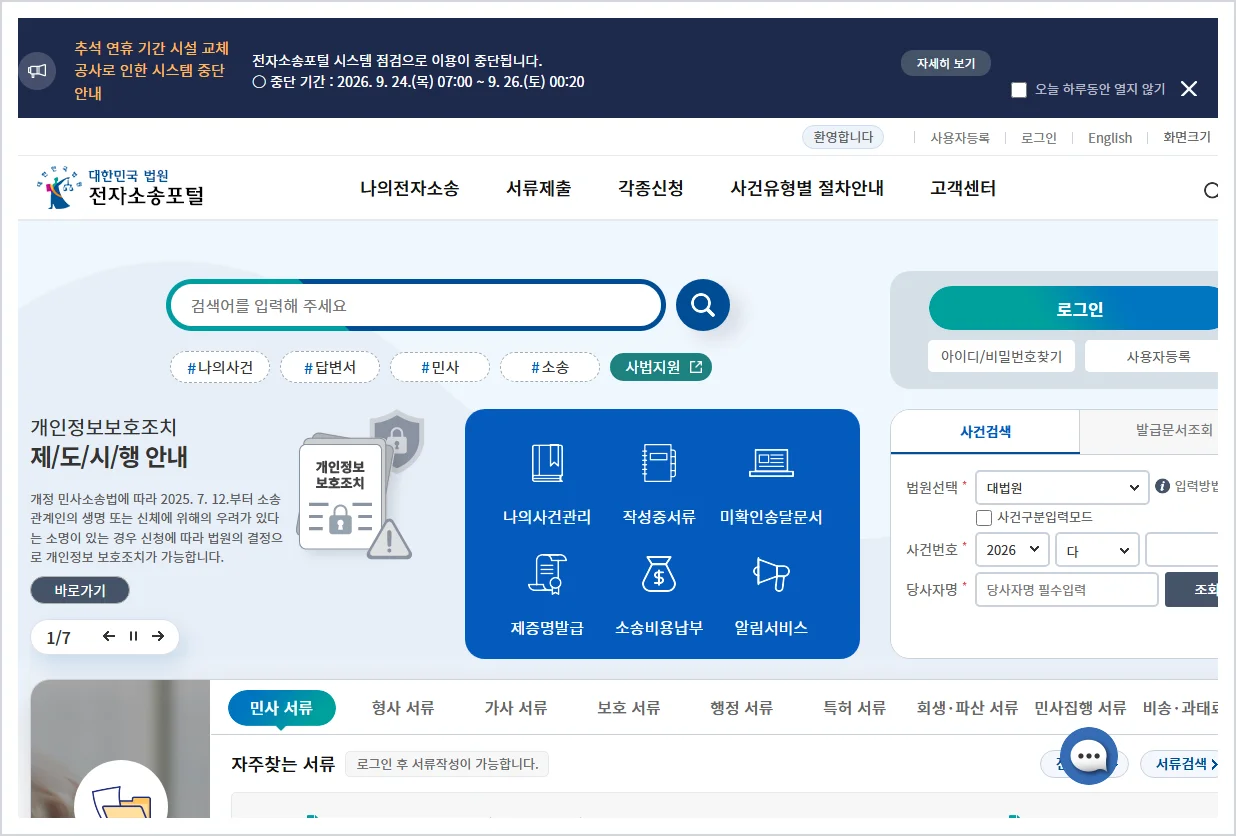
Task: Open 사법지원 external link button
Action: (661, 367)
